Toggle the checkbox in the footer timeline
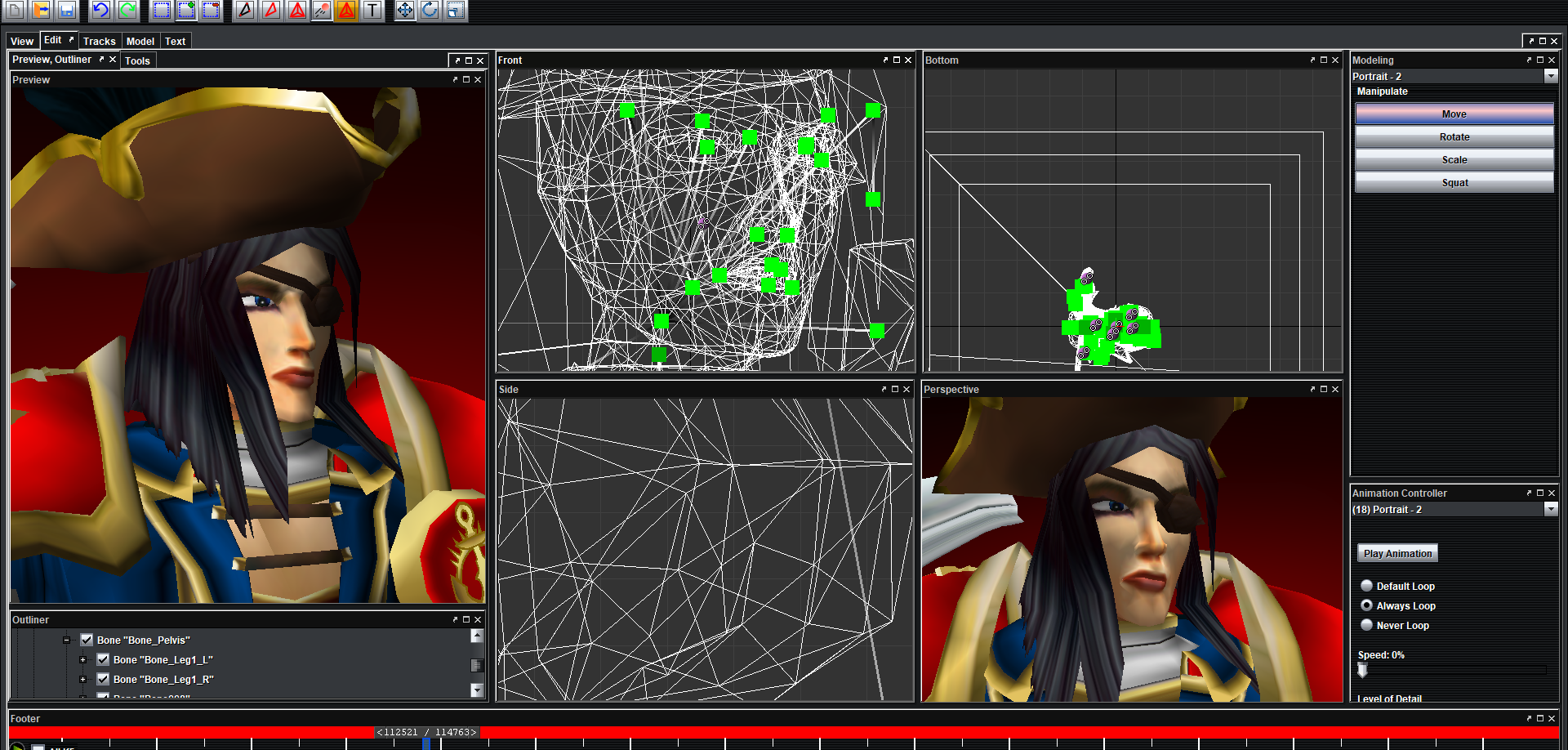Screen dimensions: 1568x750 pyautogui.click(x=38, y=747)
